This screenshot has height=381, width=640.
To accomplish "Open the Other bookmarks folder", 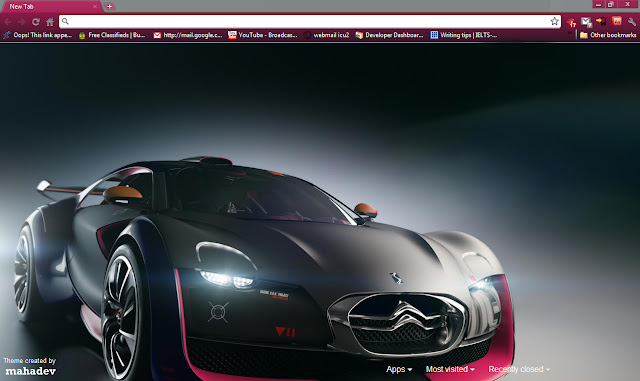I will coord(608,35).
